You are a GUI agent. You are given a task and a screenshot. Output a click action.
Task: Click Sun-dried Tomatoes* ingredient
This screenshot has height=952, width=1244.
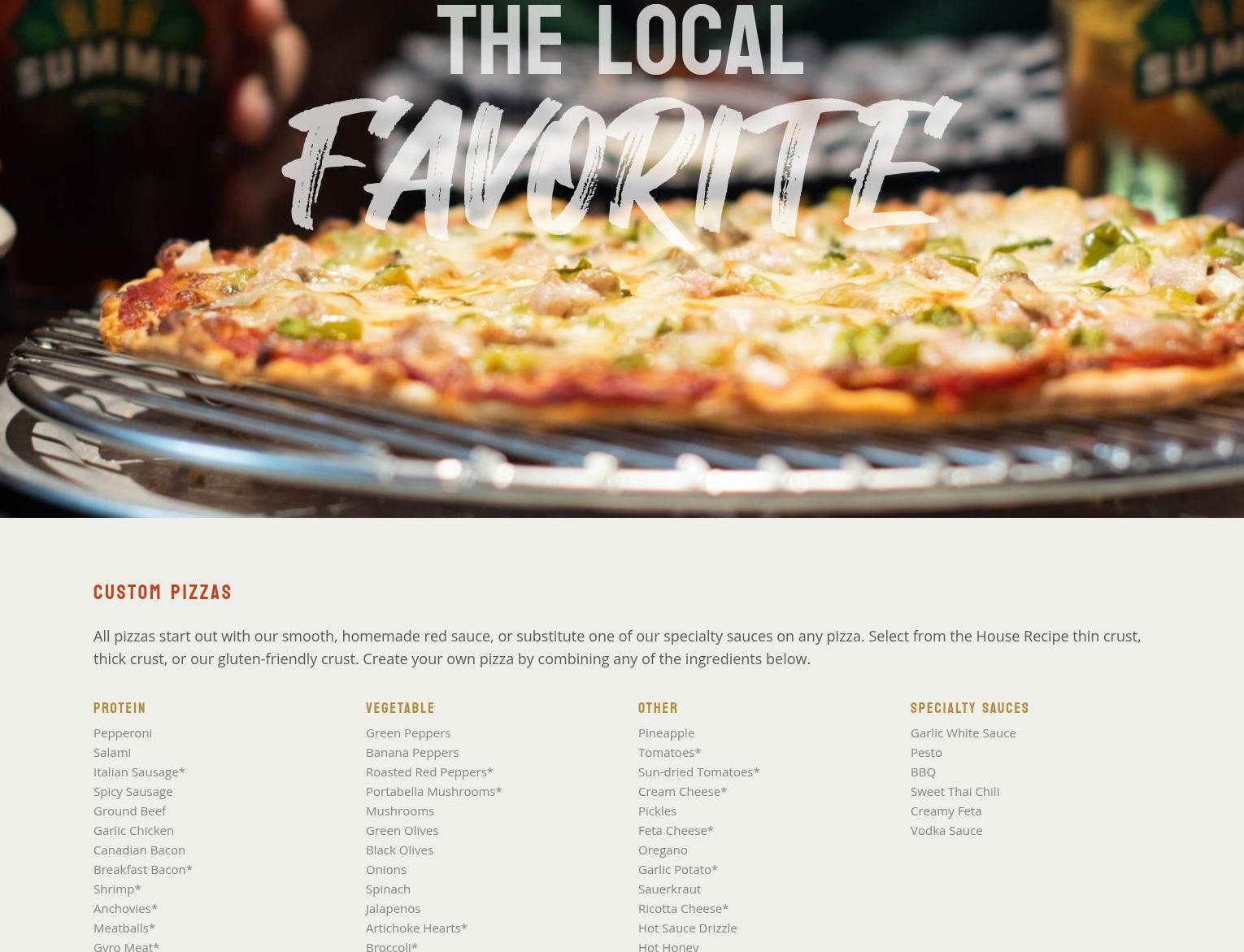click(x=699, y=772)
